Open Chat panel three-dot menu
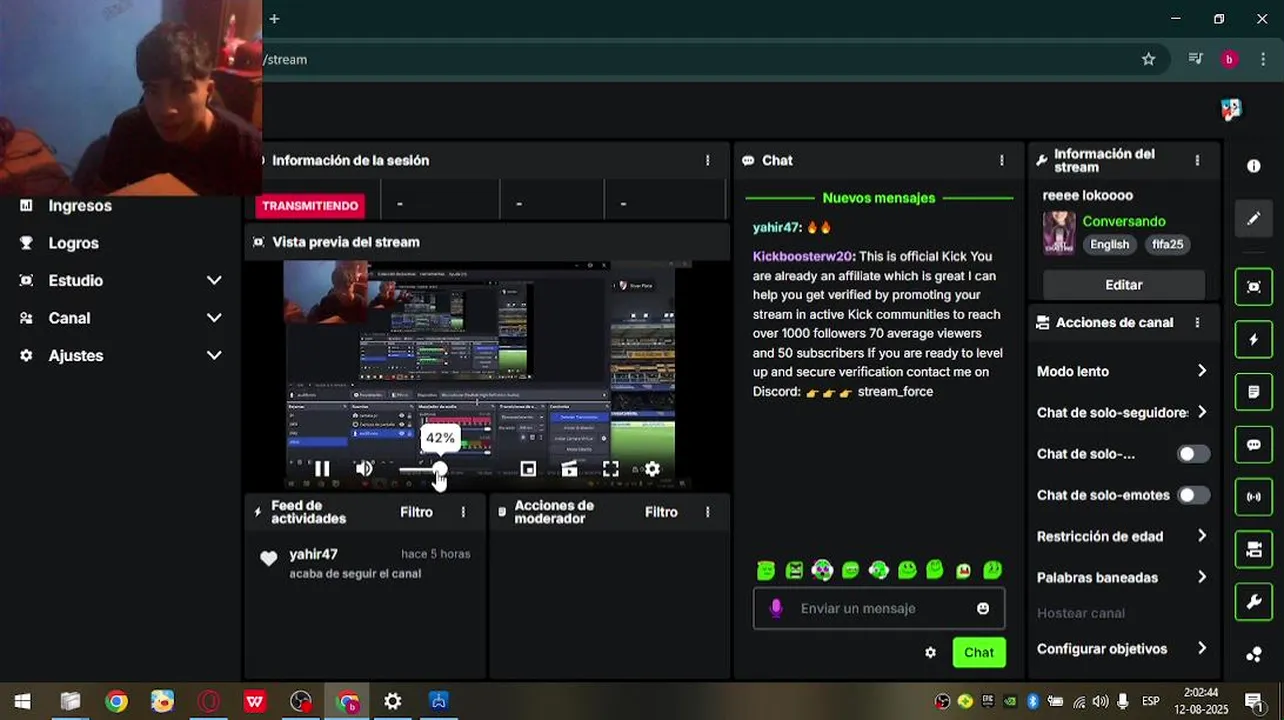Viewport: 1284px width, 720px height. click(x=1001, y=160)
